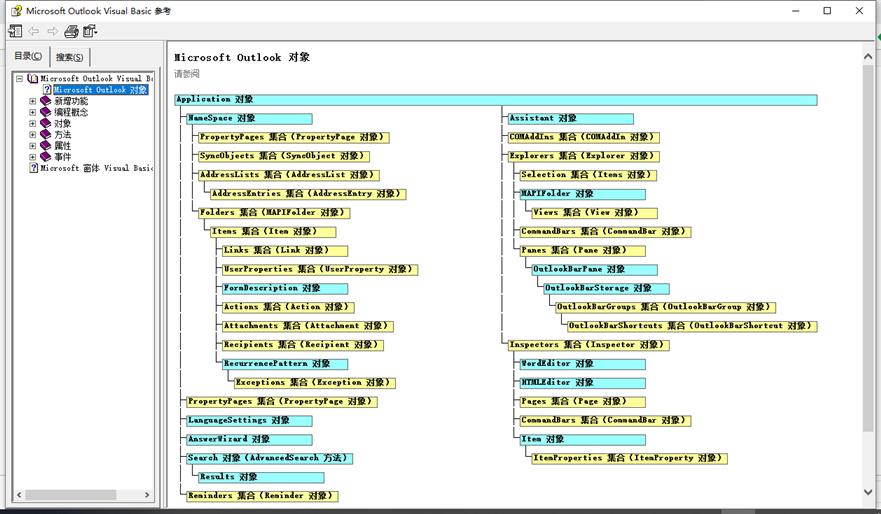The height and width of the screenshot is (514, 881).
Task: Open the SyncObjects 集合 topic
Action: tap(284, 156)
